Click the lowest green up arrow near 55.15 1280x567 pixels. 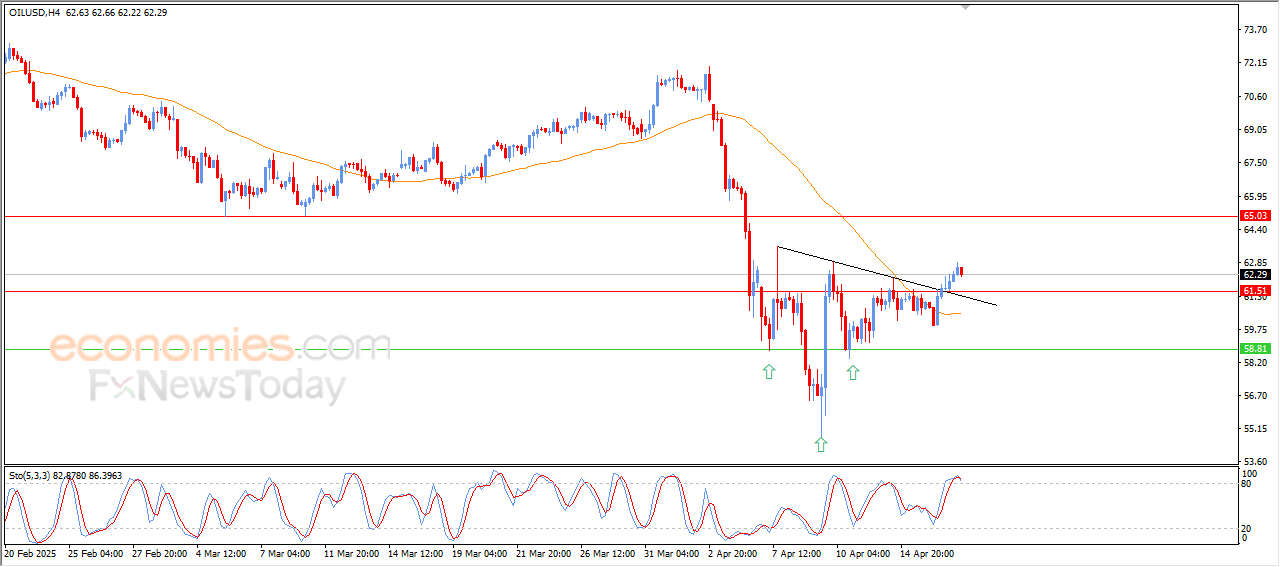point(821,444)
